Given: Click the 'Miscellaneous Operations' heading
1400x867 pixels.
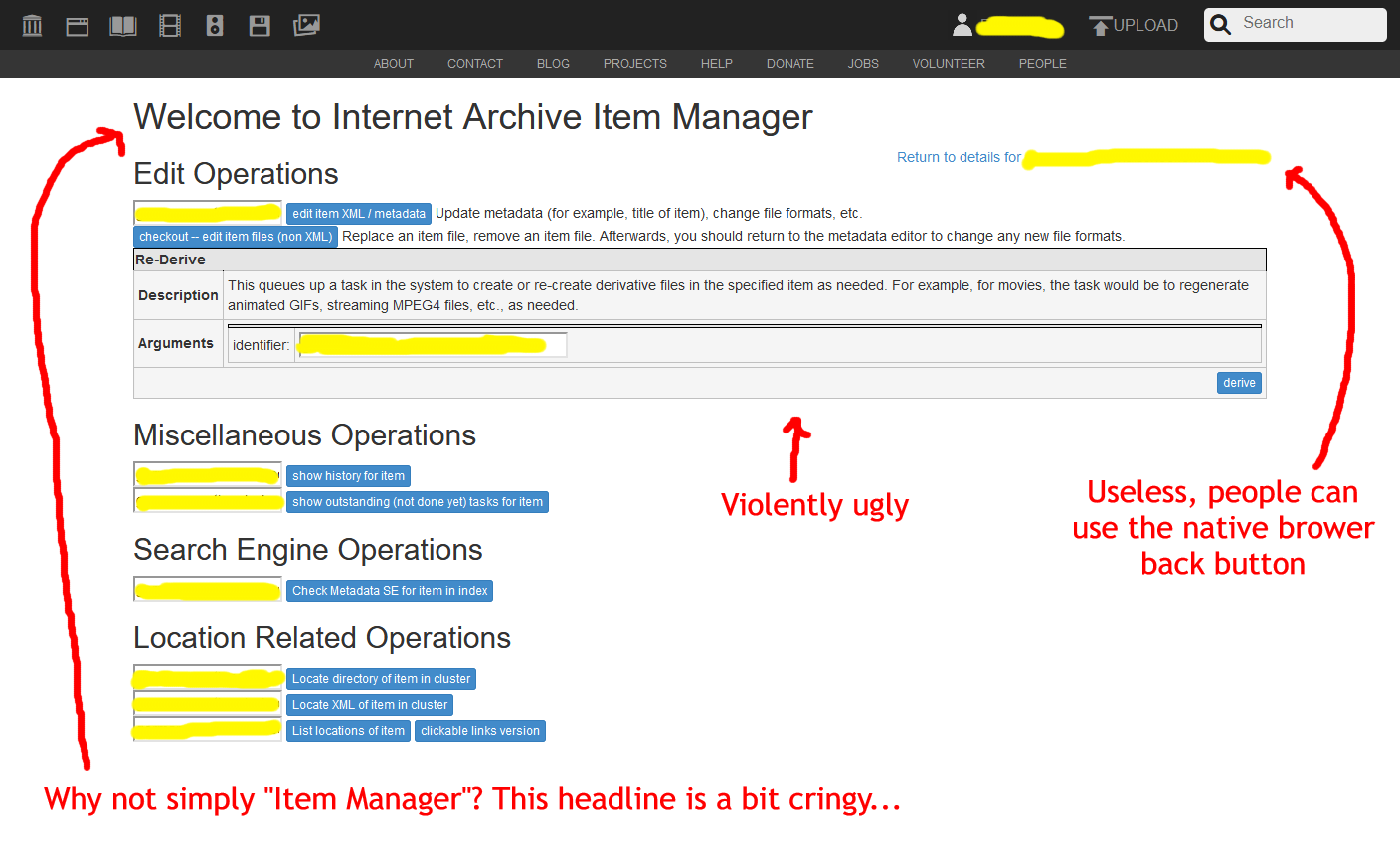Looking at the screenshot, I should click(x=304, y=435).
